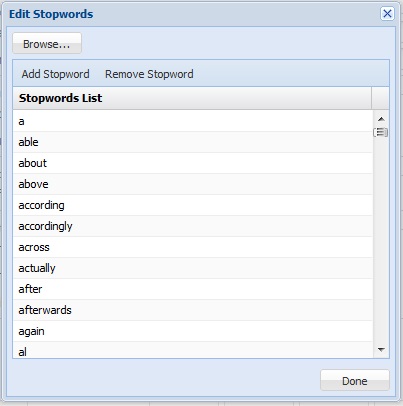Click the scrollbar up arrow
403x406 pixels.
[381, 119]
